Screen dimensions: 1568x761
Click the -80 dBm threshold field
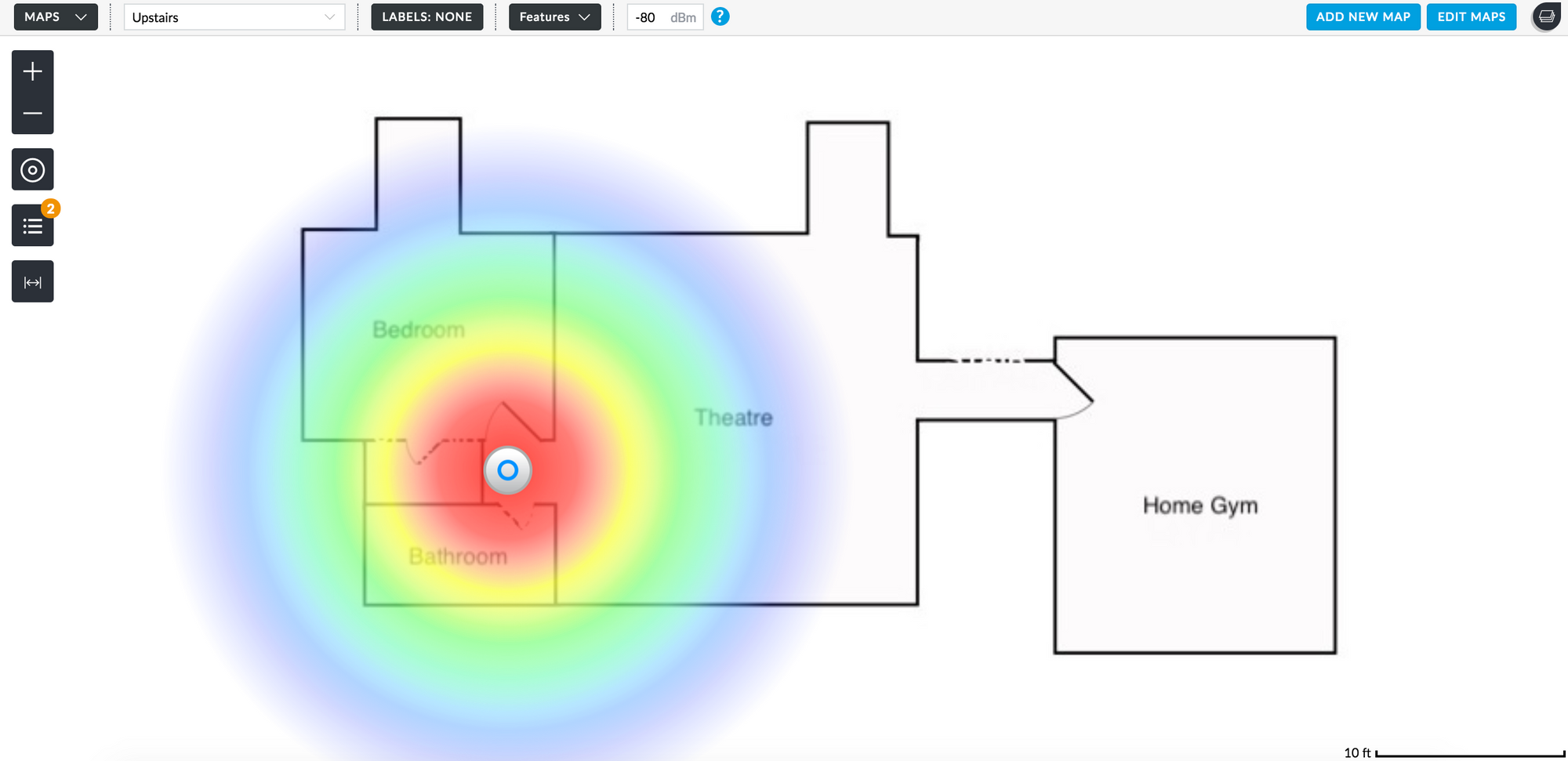[x=664, y=17]
